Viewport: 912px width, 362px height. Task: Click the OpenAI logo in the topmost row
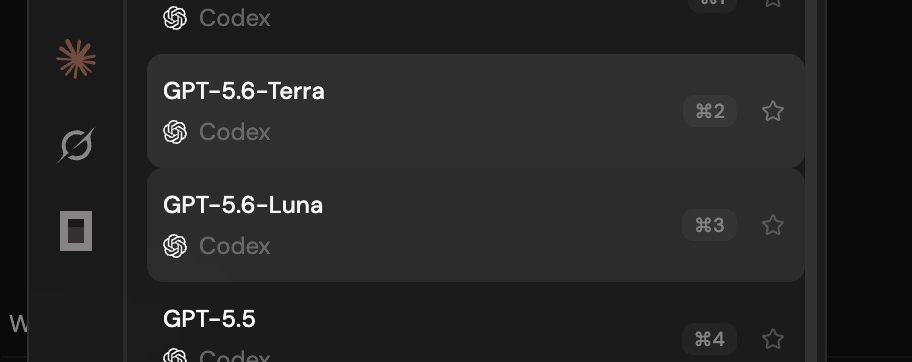(x=175, y=17)
